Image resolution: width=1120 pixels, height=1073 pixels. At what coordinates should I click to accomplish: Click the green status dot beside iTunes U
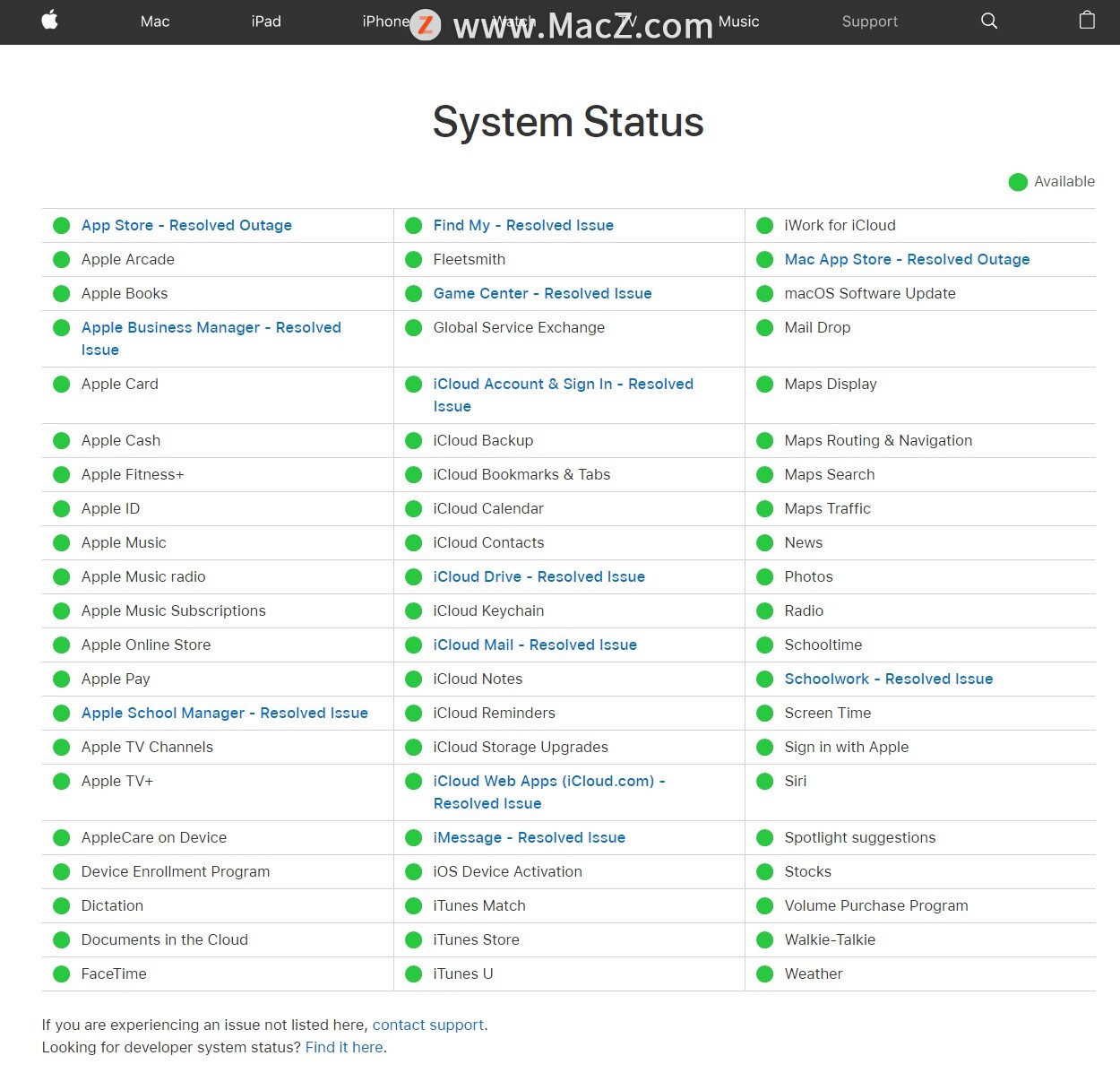tap(413, 974)
